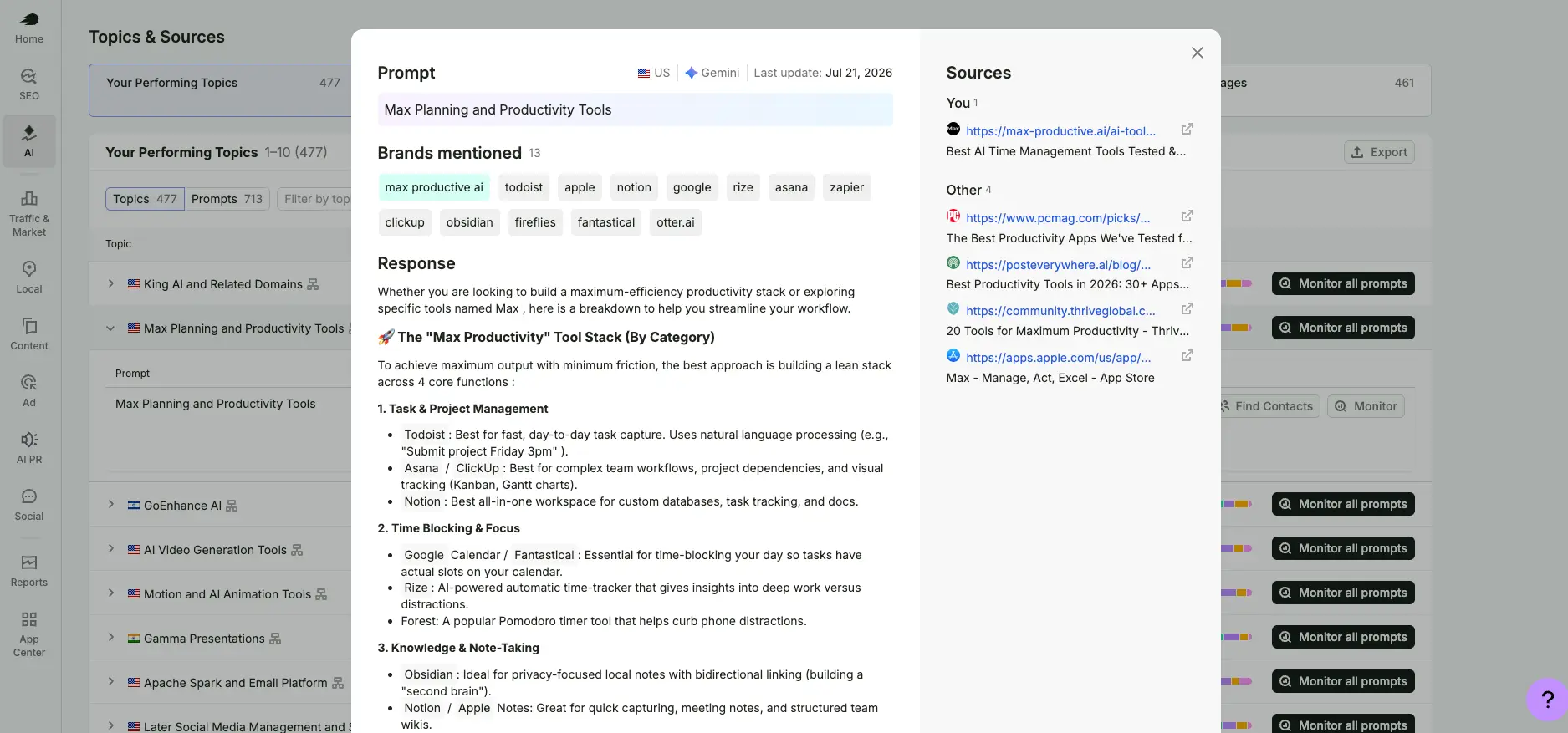
Task: Switch to the Topics 477 tab
Action: (145, 199)
